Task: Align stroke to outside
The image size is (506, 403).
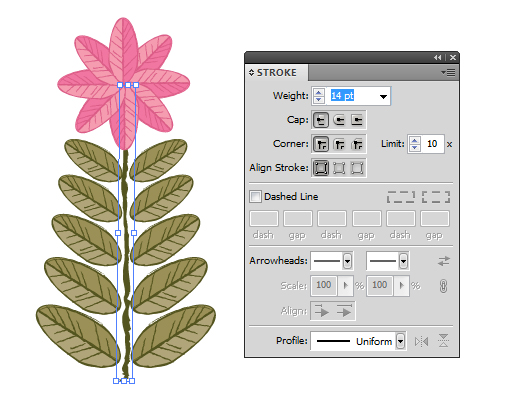Action: [357, 168]
